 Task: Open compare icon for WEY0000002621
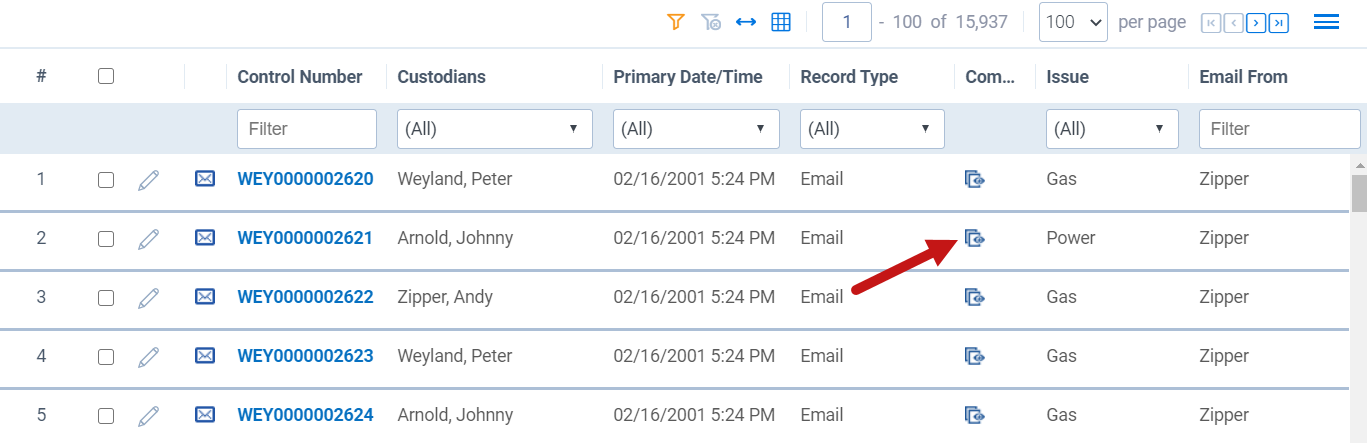pos(975,238)
